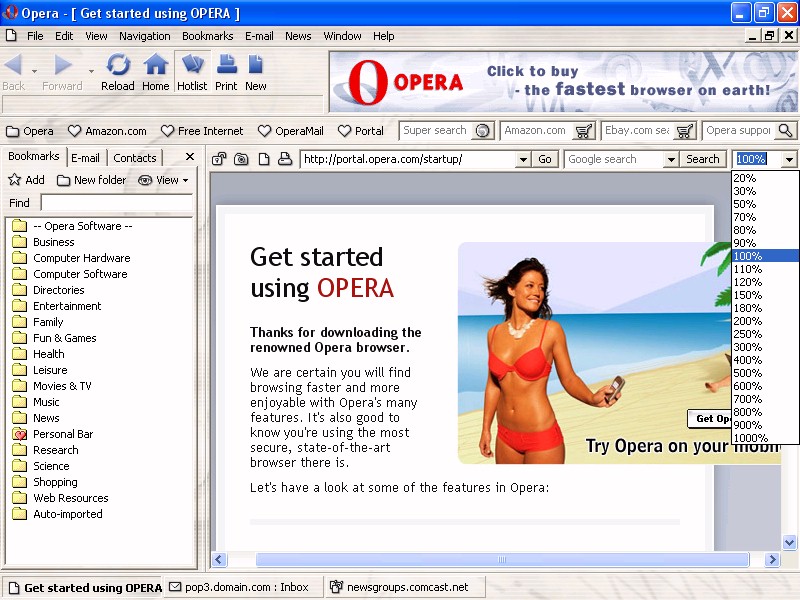
Task: Open the File menu
Action: pyautogui.click(x=35, y=36)
